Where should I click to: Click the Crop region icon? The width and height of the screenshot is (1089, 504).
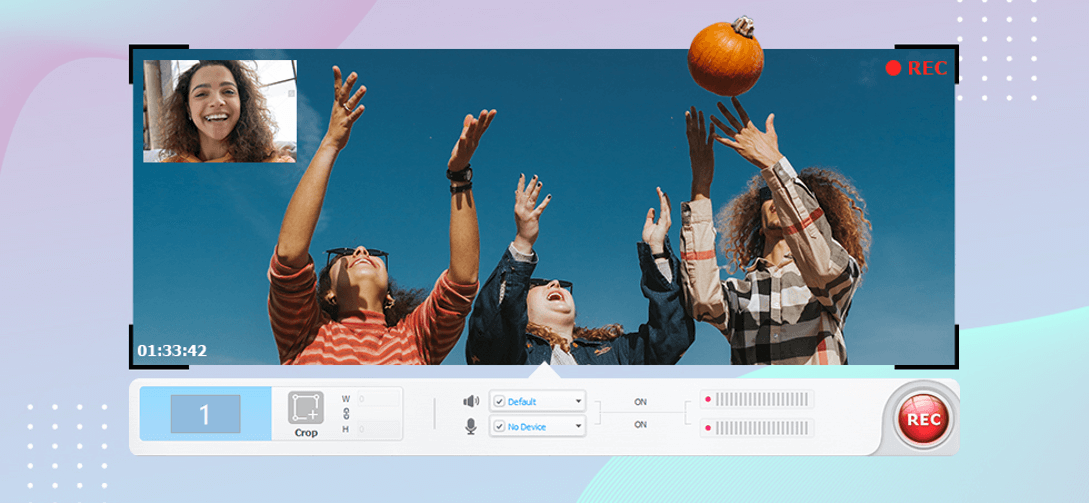306,408
